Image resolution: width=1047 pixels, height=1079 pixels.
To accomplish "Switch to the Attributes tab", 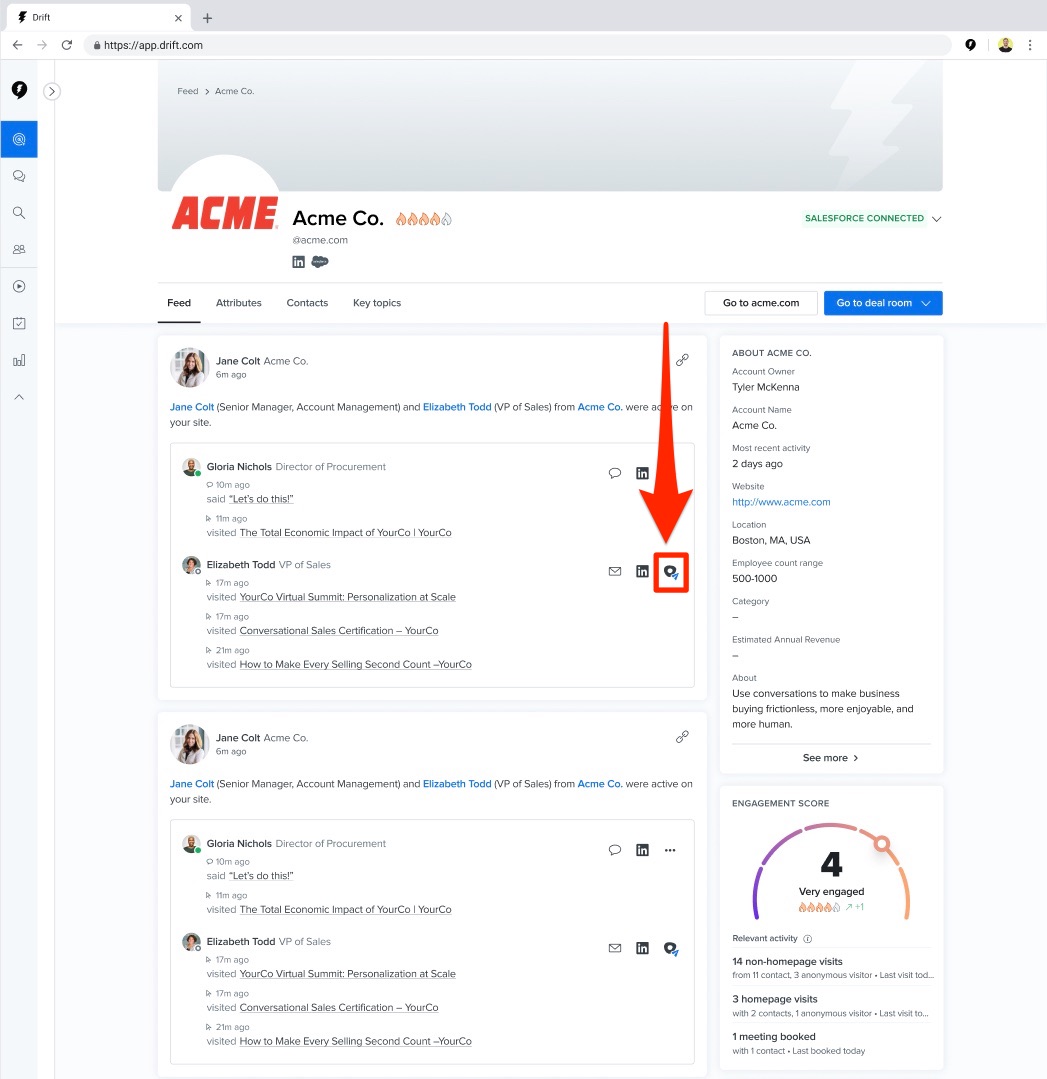I will click(239, 303).
